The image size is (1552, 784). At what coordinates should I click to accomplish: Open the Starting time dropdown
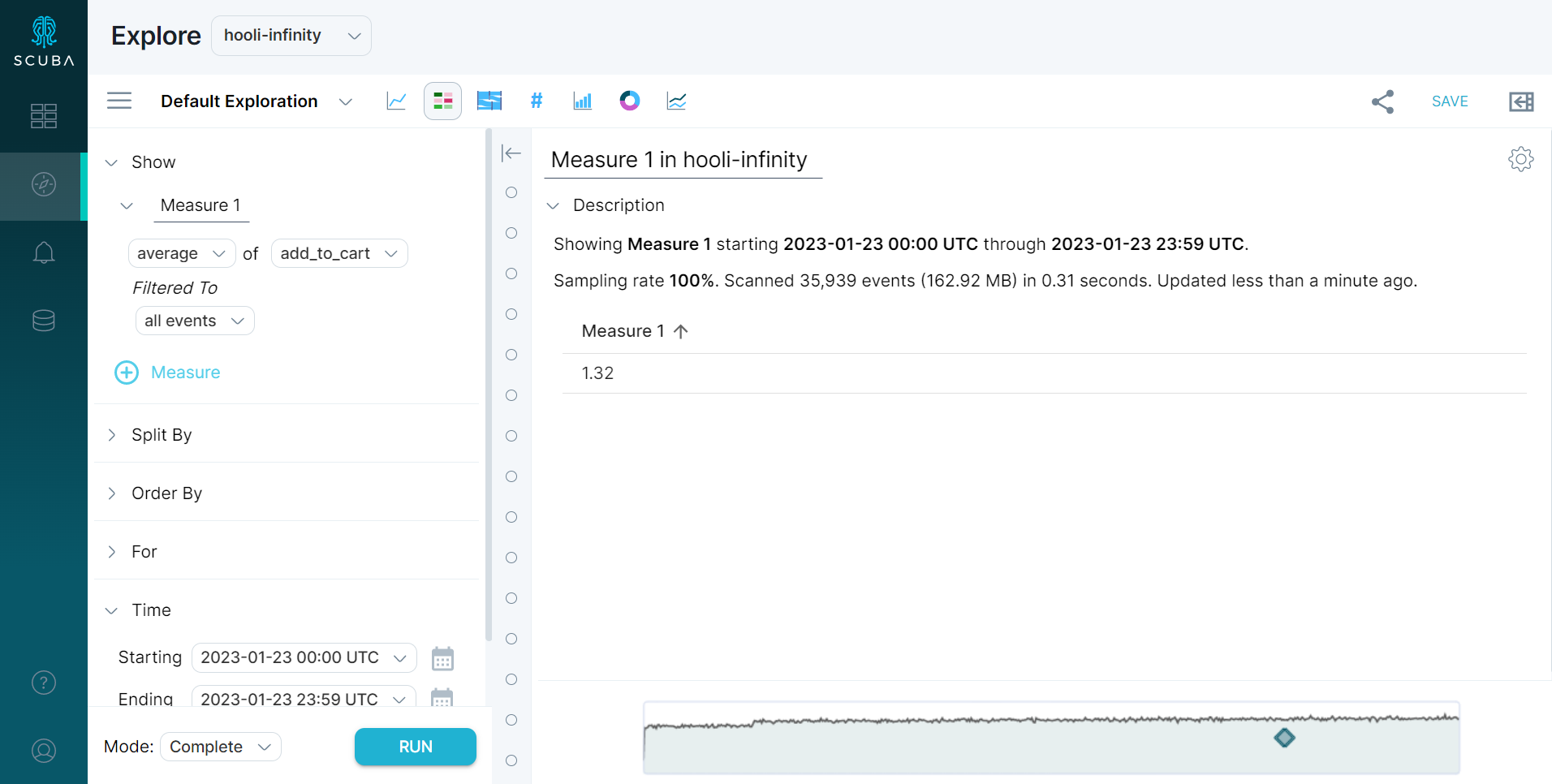[x=304, y=657]
